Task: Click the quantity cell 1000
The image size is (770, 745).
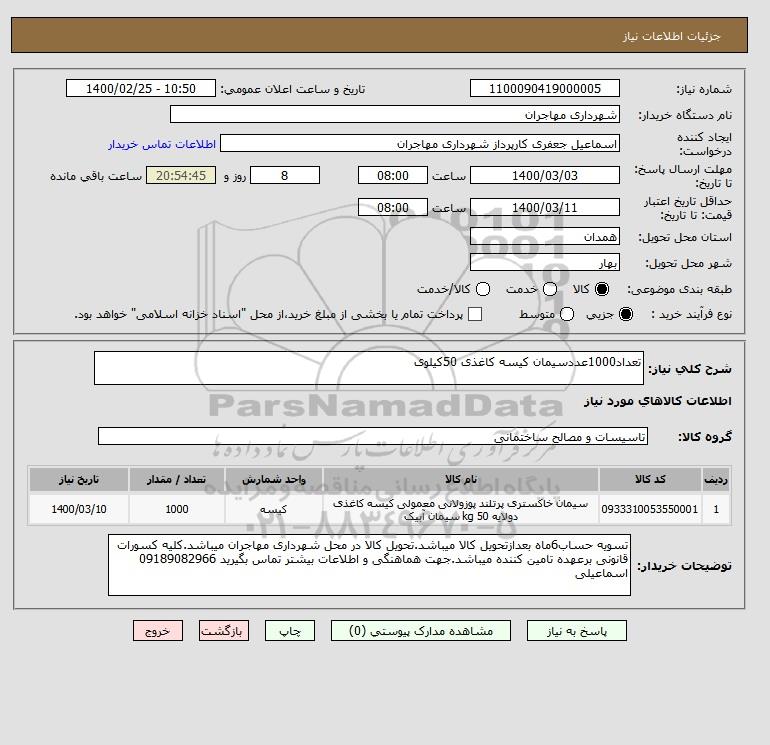Action: 177,509
